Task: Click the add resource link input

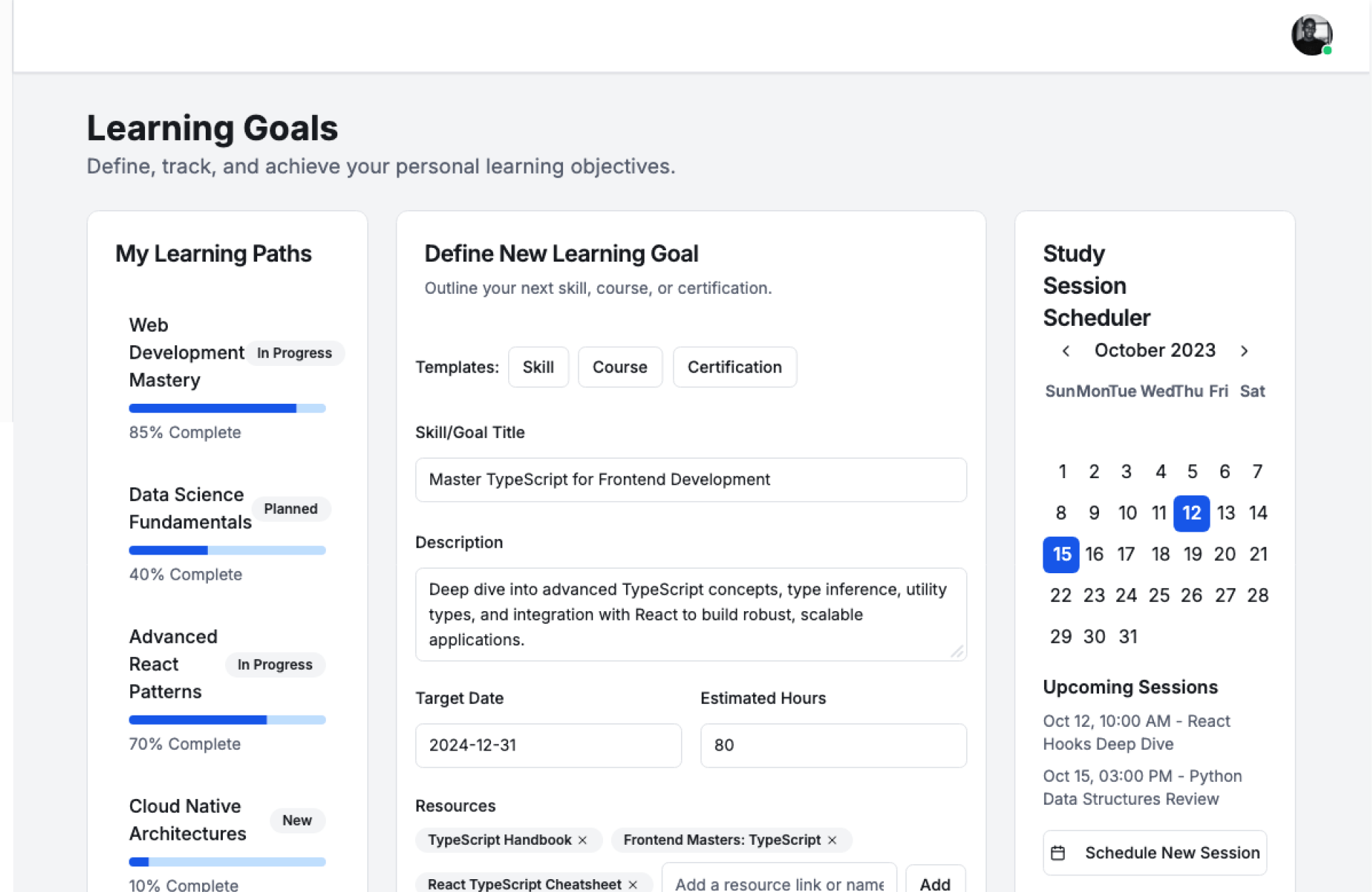Action: point(779,883)
